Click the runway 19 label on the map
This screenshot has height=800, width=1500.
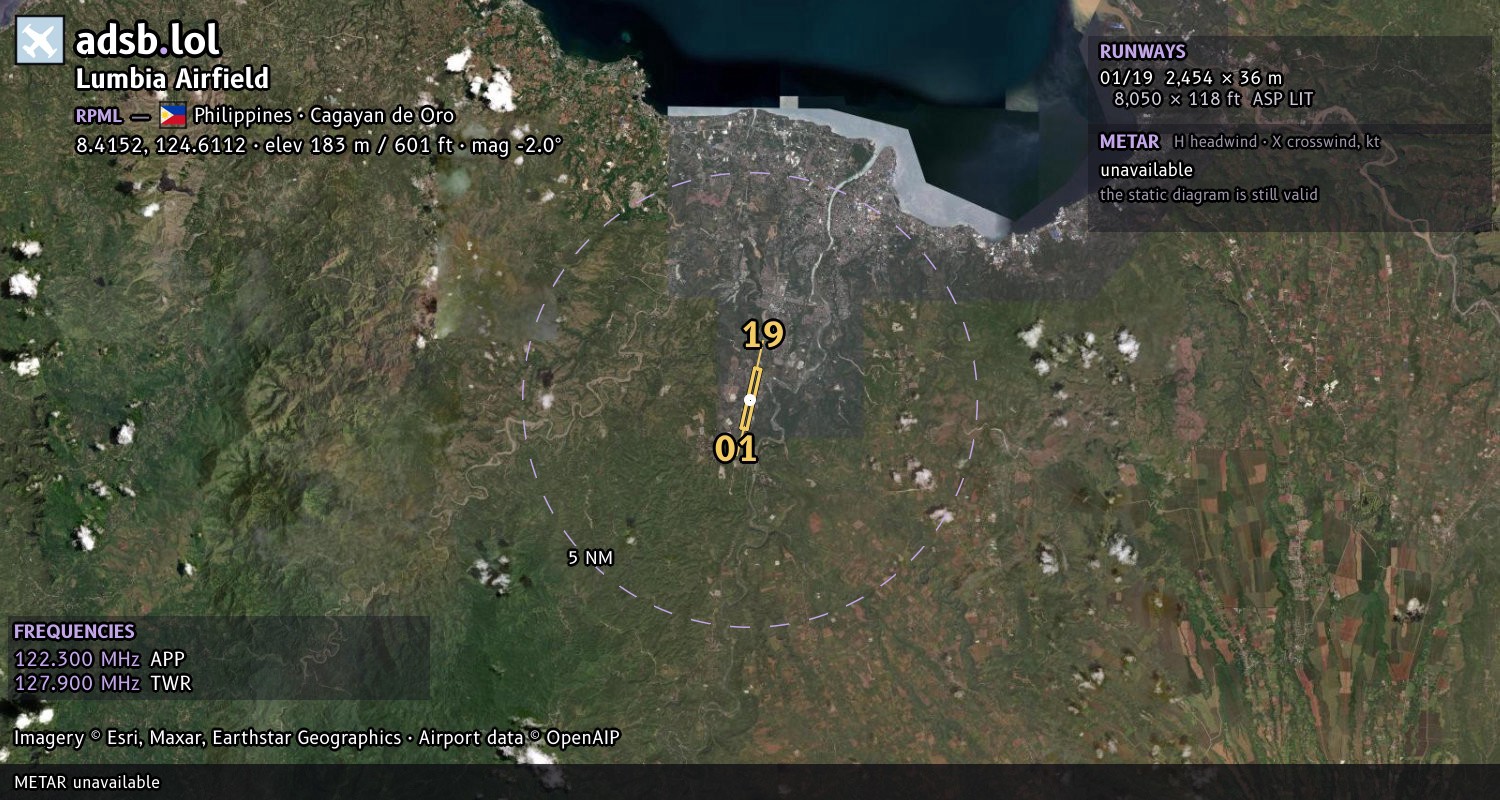click(x=763, y=335)
